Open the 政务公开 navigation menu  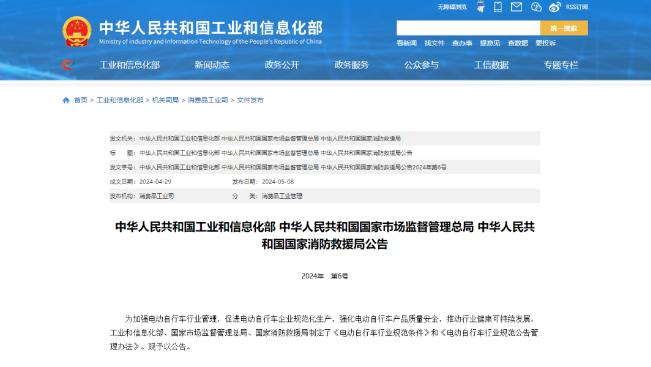click(281, 65)
